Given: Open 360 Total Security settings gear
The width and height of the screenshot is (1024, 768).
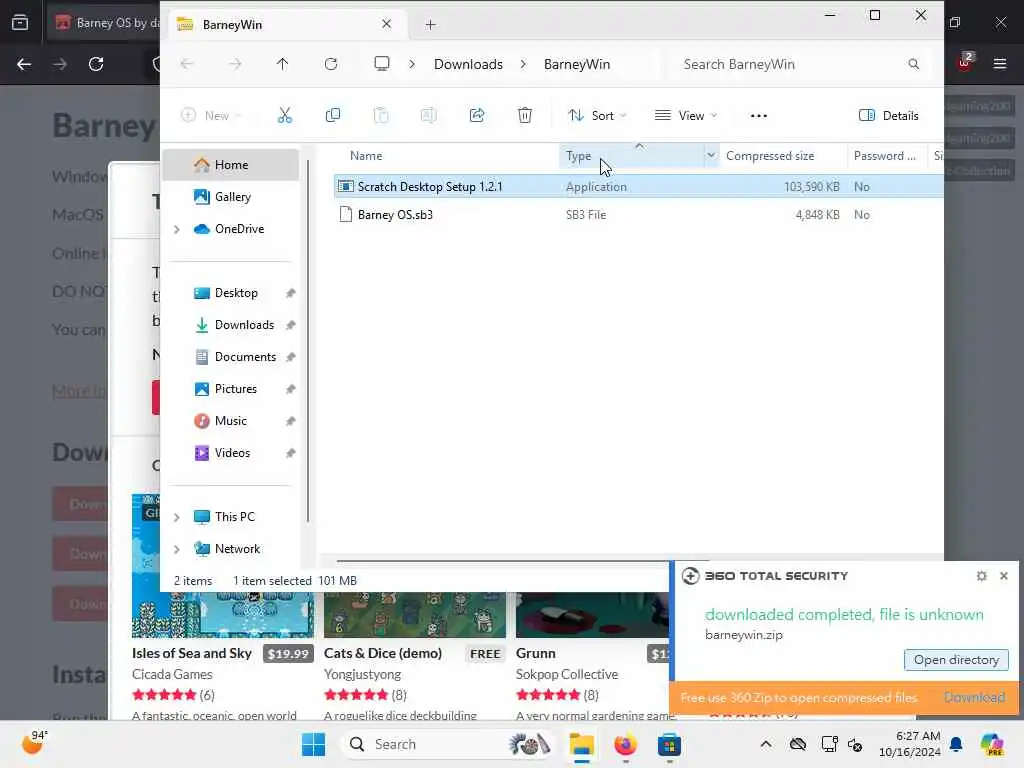Looking at the screenshot, I should click(982, 576).
